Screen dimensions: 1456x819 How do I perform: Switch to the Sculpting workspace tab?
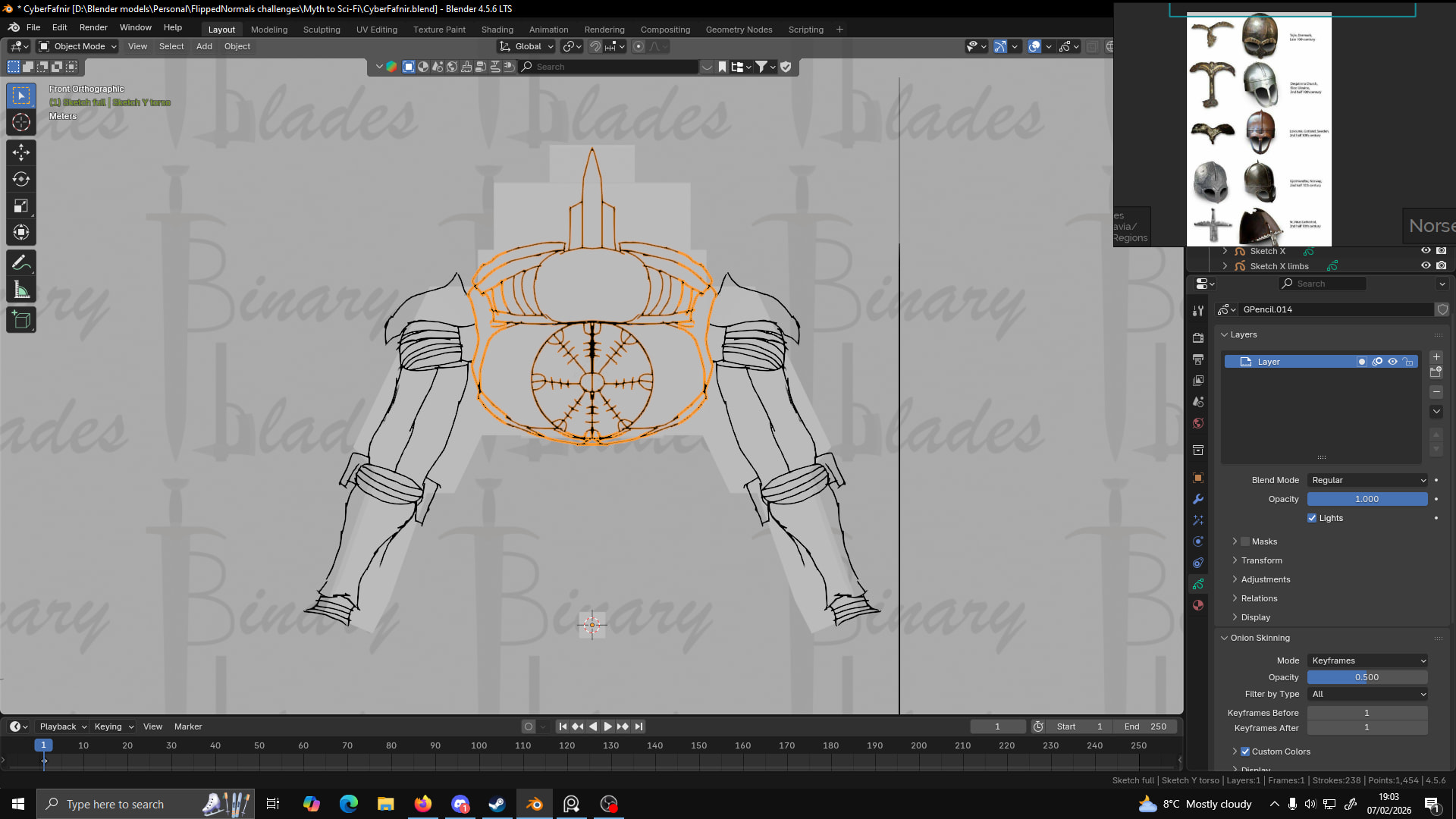coord(322,30)
